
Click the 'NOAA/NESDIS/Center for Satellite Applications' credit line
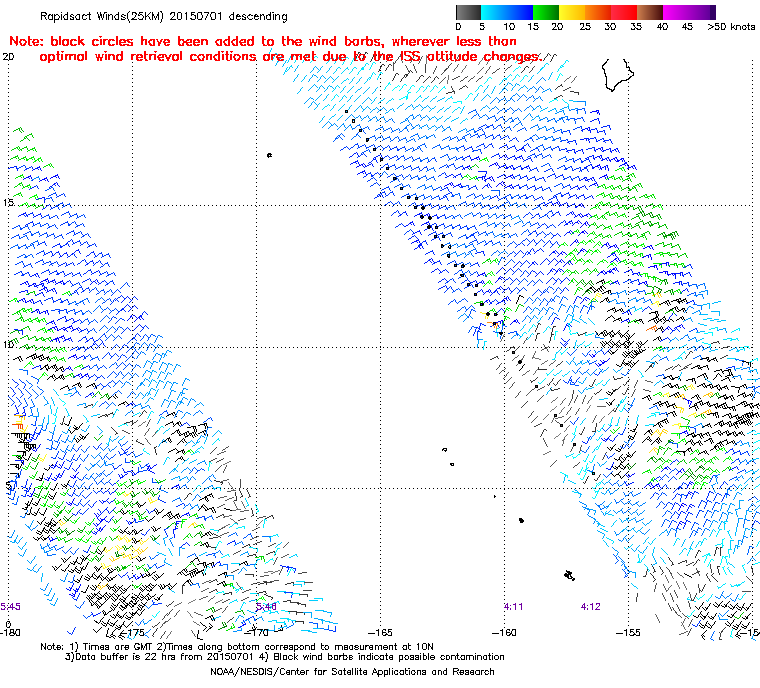pos(352,672)
